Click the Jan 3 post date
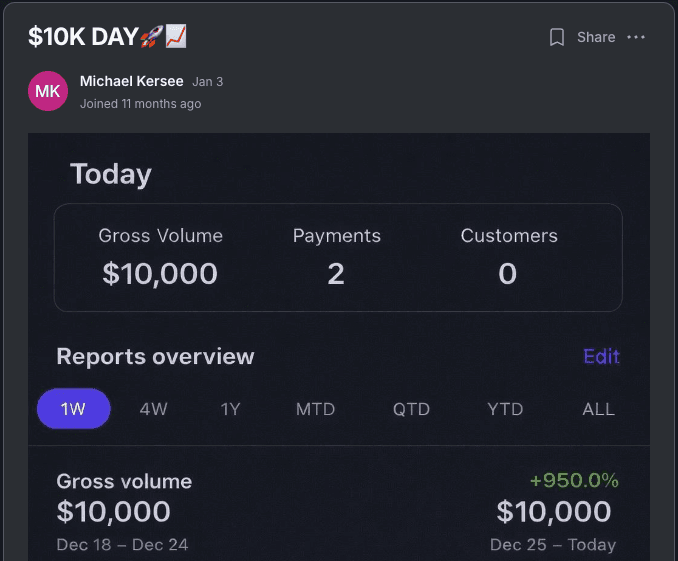Viewport: 678px width, 561px height. (x=208, y=82)
